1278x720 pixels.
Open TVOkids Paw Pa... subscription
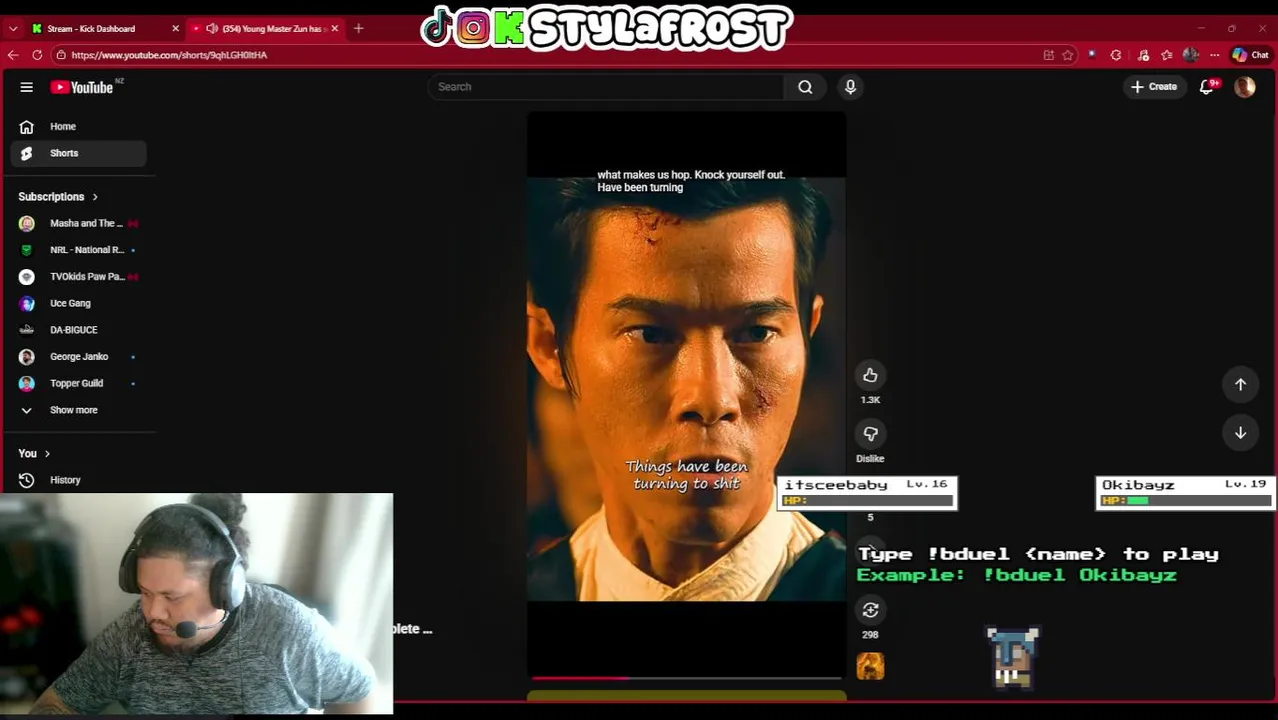(x=78, y=277)
